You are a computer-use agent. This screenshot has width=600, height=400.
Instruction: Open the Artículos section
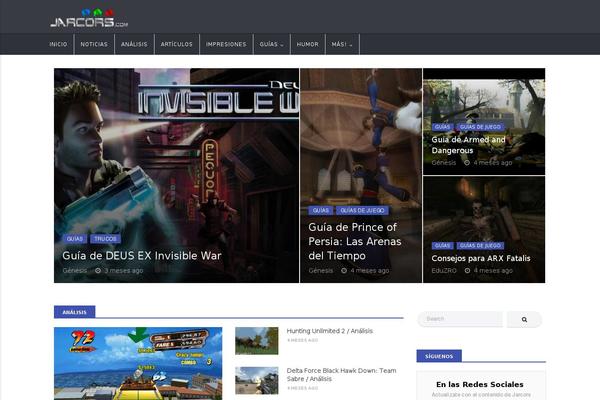coord(177,44)
